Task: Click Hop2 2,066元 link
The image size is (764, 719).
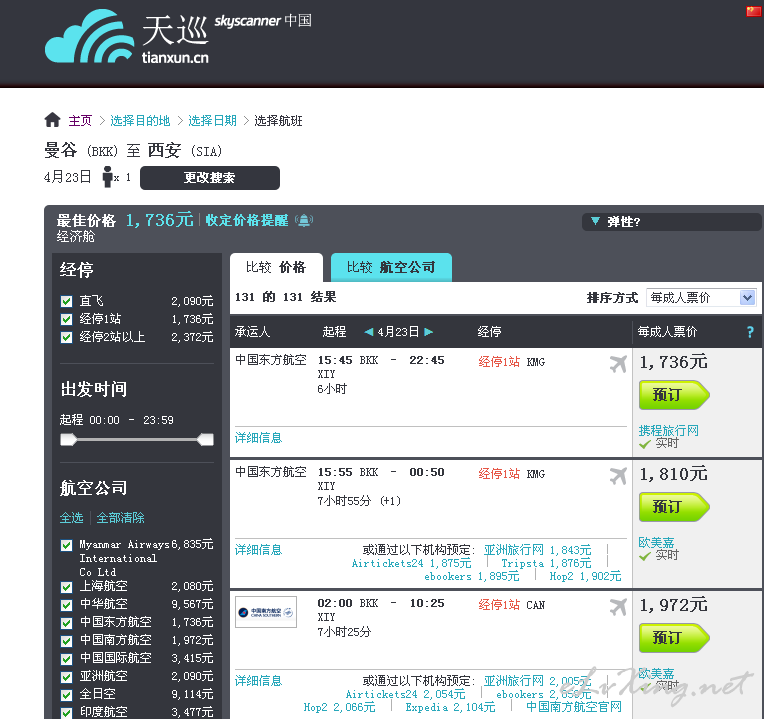Action: point(339,707)
